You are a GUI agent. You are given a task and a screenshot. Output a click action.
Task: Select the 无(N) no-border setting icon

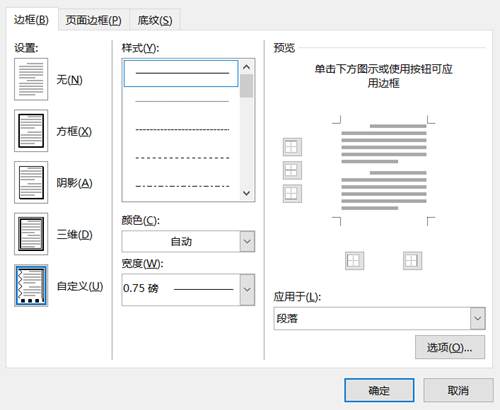click(x=31, y=79)
